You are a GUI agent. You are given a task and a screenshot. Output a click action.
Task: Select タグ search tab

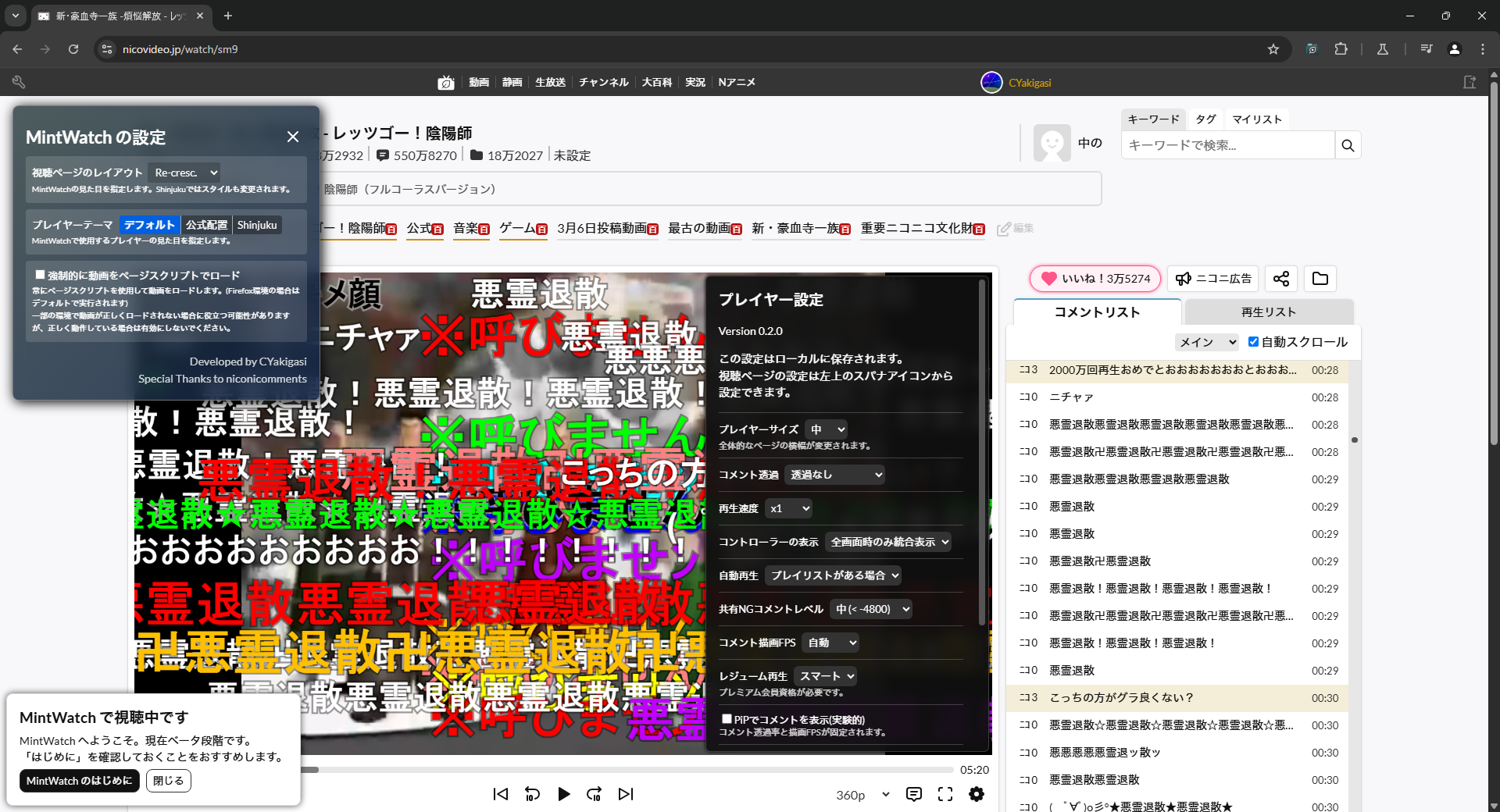(1205, 119)
